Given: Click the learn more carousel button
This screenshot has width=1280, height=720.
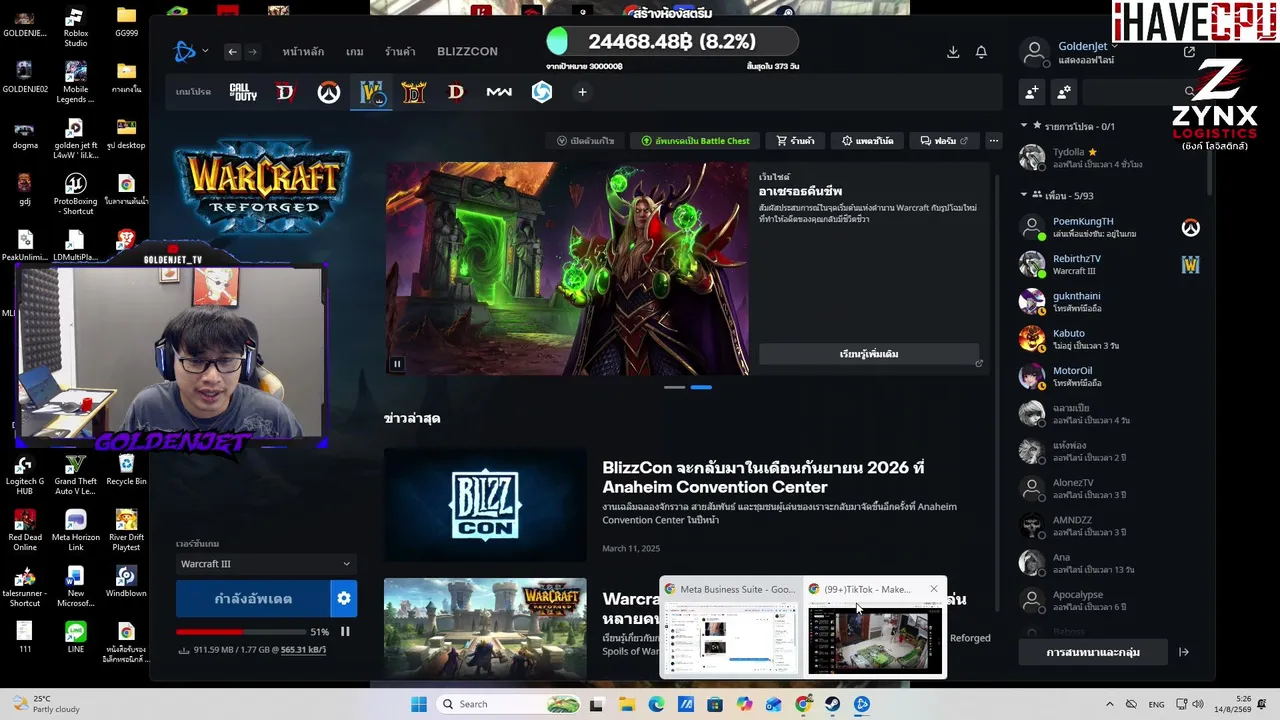Looking at the screenshot, I should (869, 354).
